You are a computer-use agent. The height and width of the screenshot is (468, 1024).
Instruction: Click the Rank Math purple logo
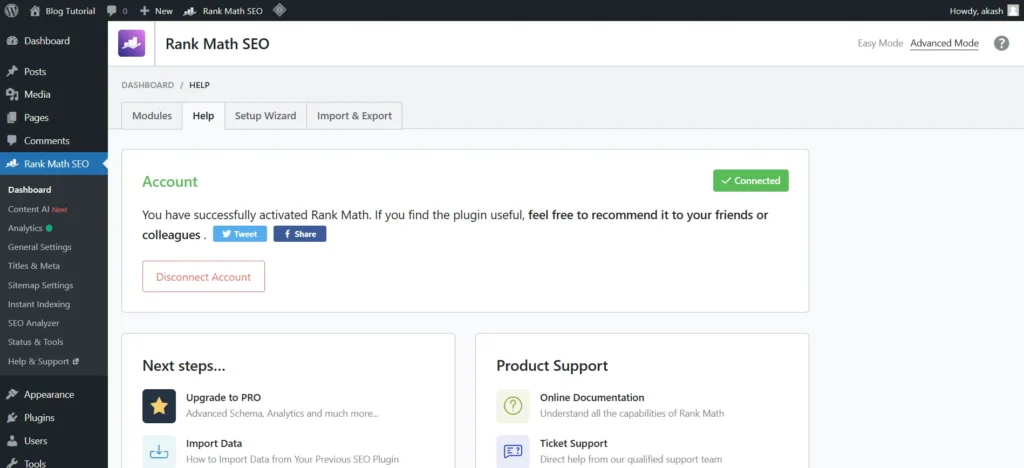(x=131, y=44)
